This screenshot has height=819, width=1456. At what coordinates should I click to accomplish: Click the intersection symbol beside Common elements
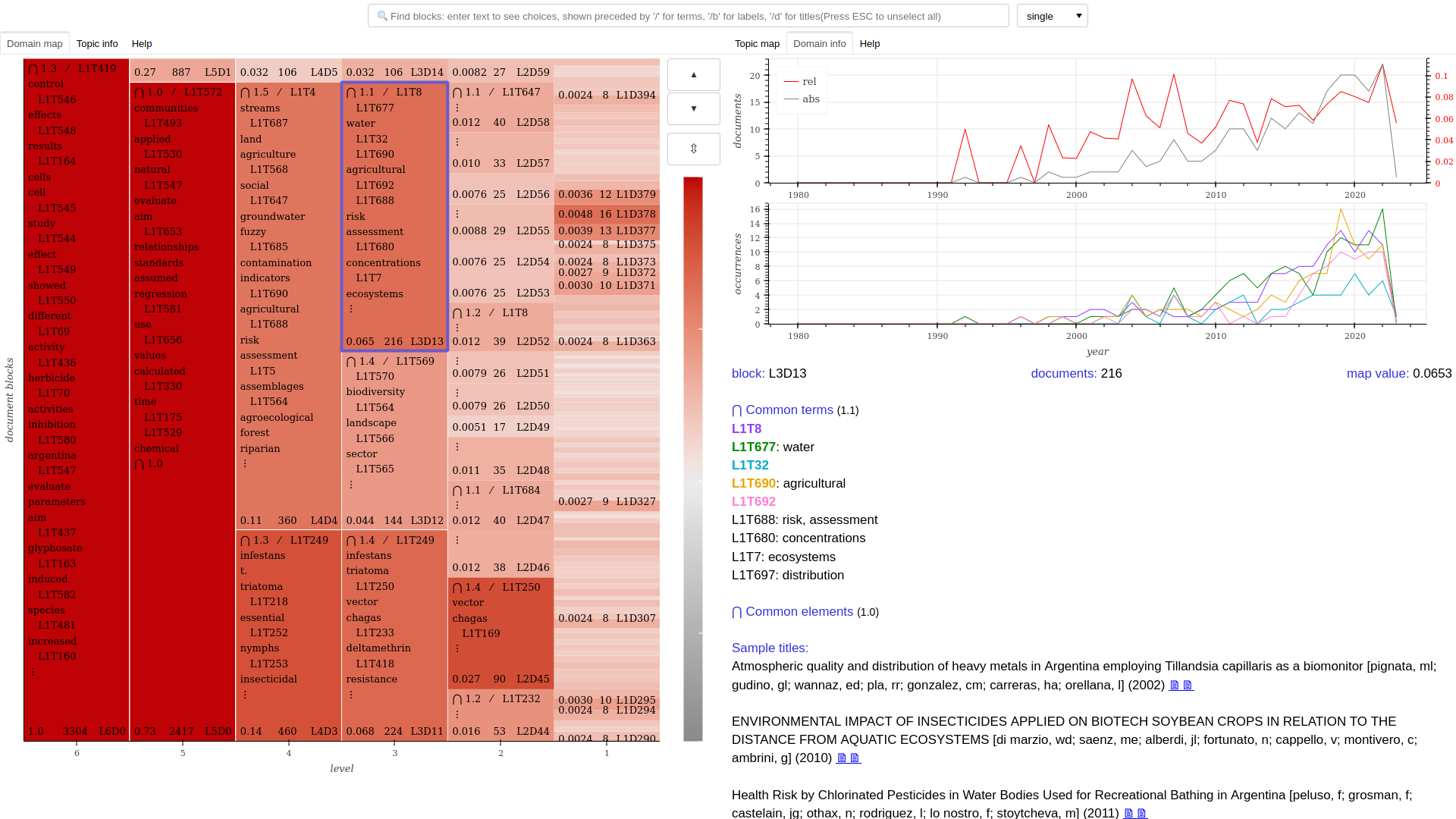click(736, 612)
